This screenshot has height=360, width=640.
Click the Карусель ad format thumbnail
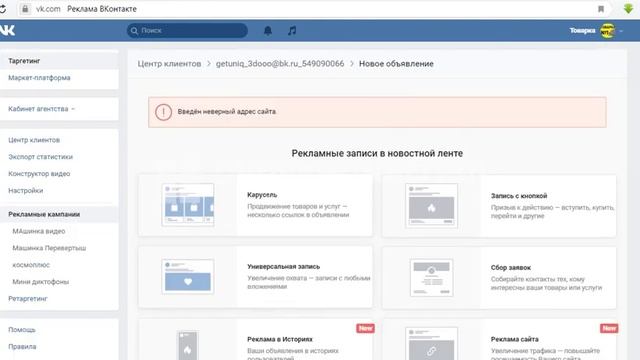click(x=188, y=205)
